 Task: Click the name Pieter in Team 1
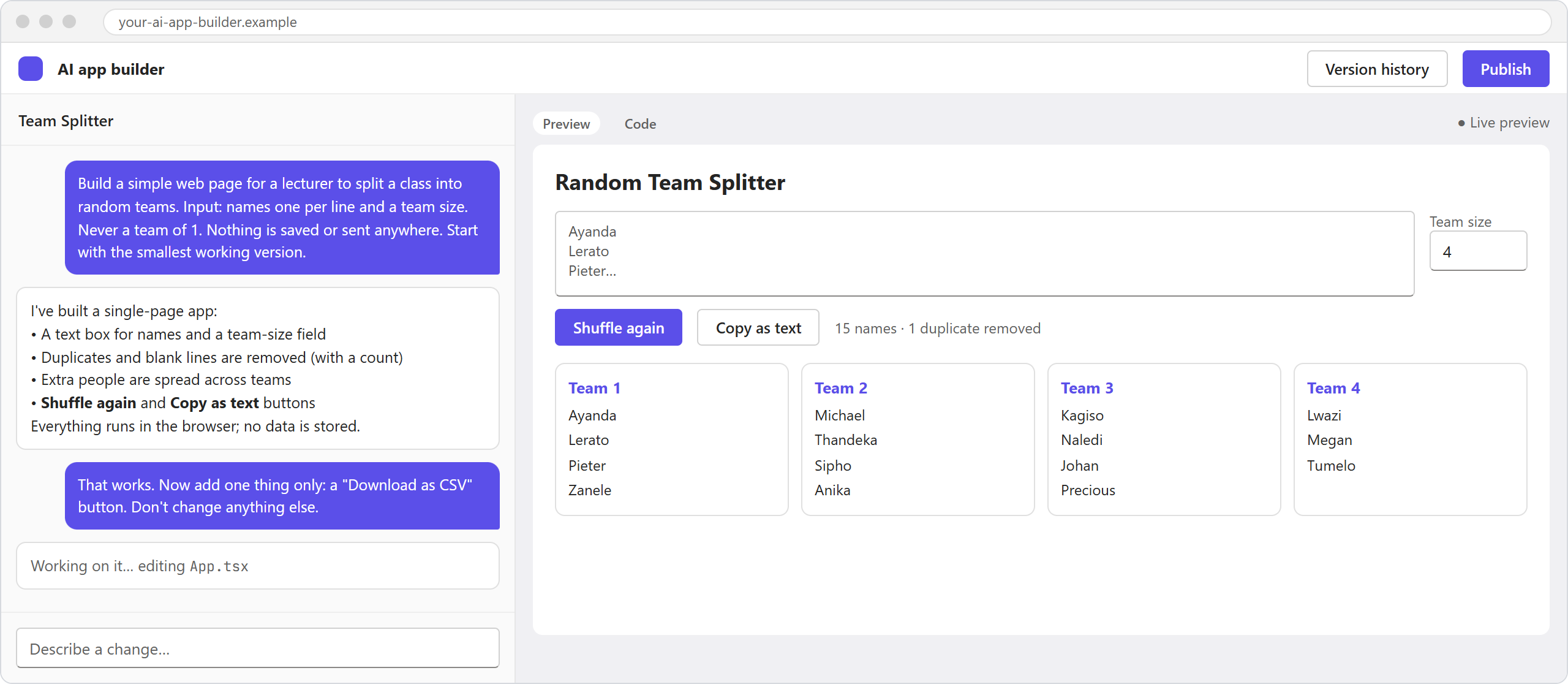587,466
